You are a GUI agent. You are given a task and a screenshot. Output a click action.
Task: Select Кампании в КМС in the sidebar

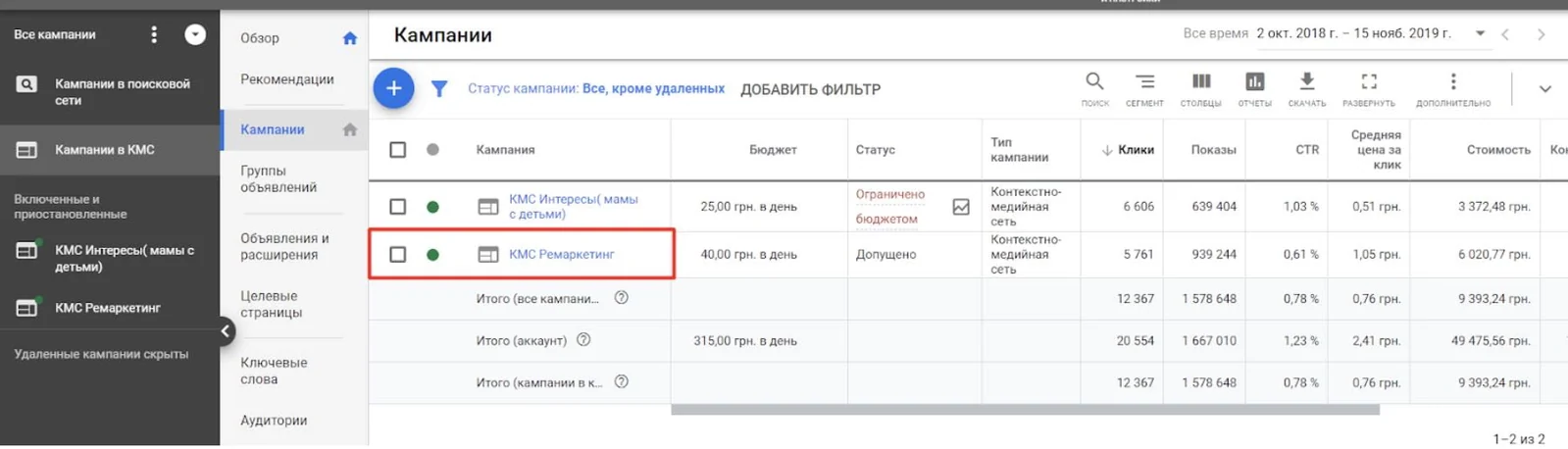click(x=105, y=150)
